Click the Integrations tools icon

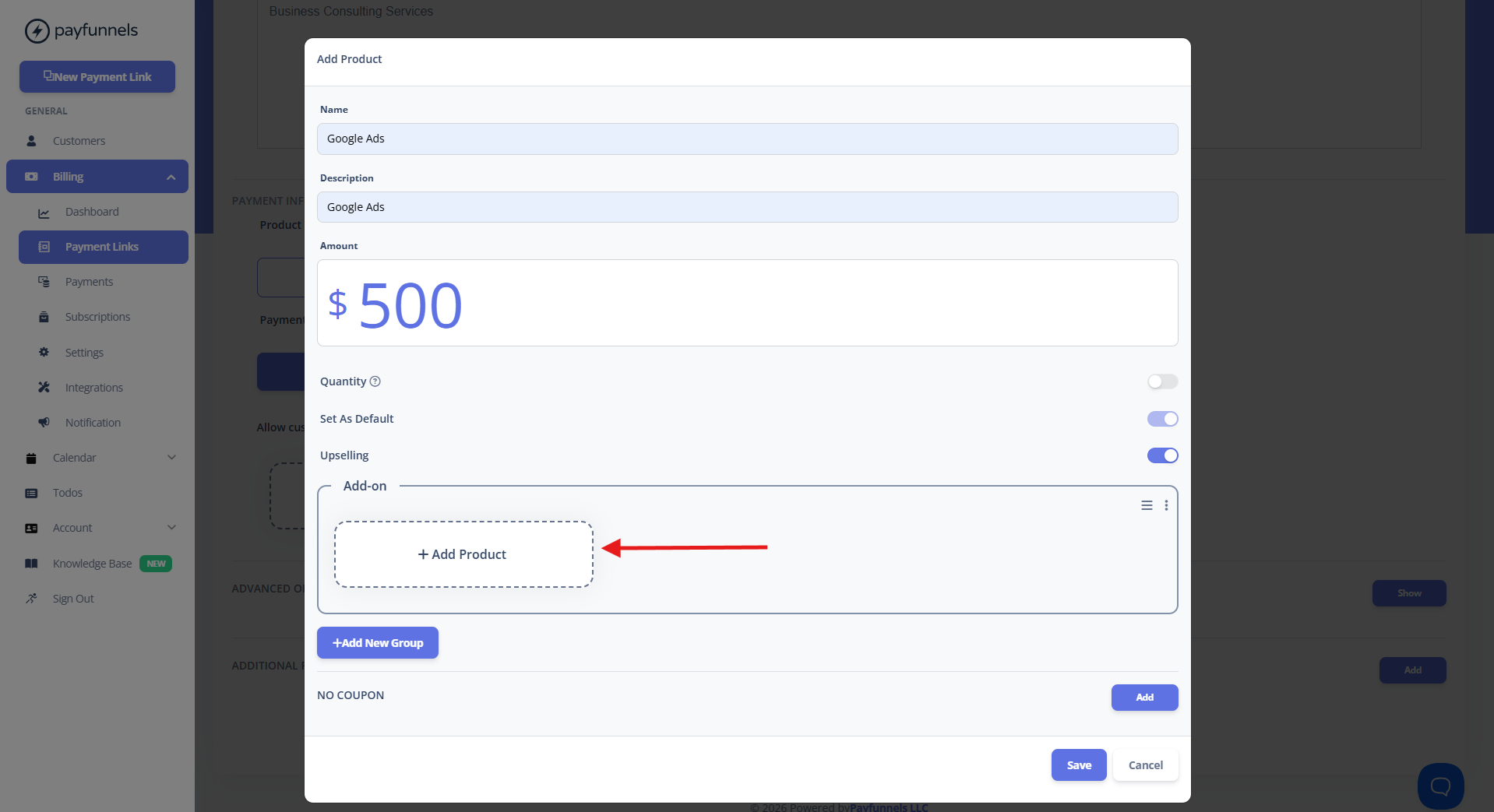(44, 387)
